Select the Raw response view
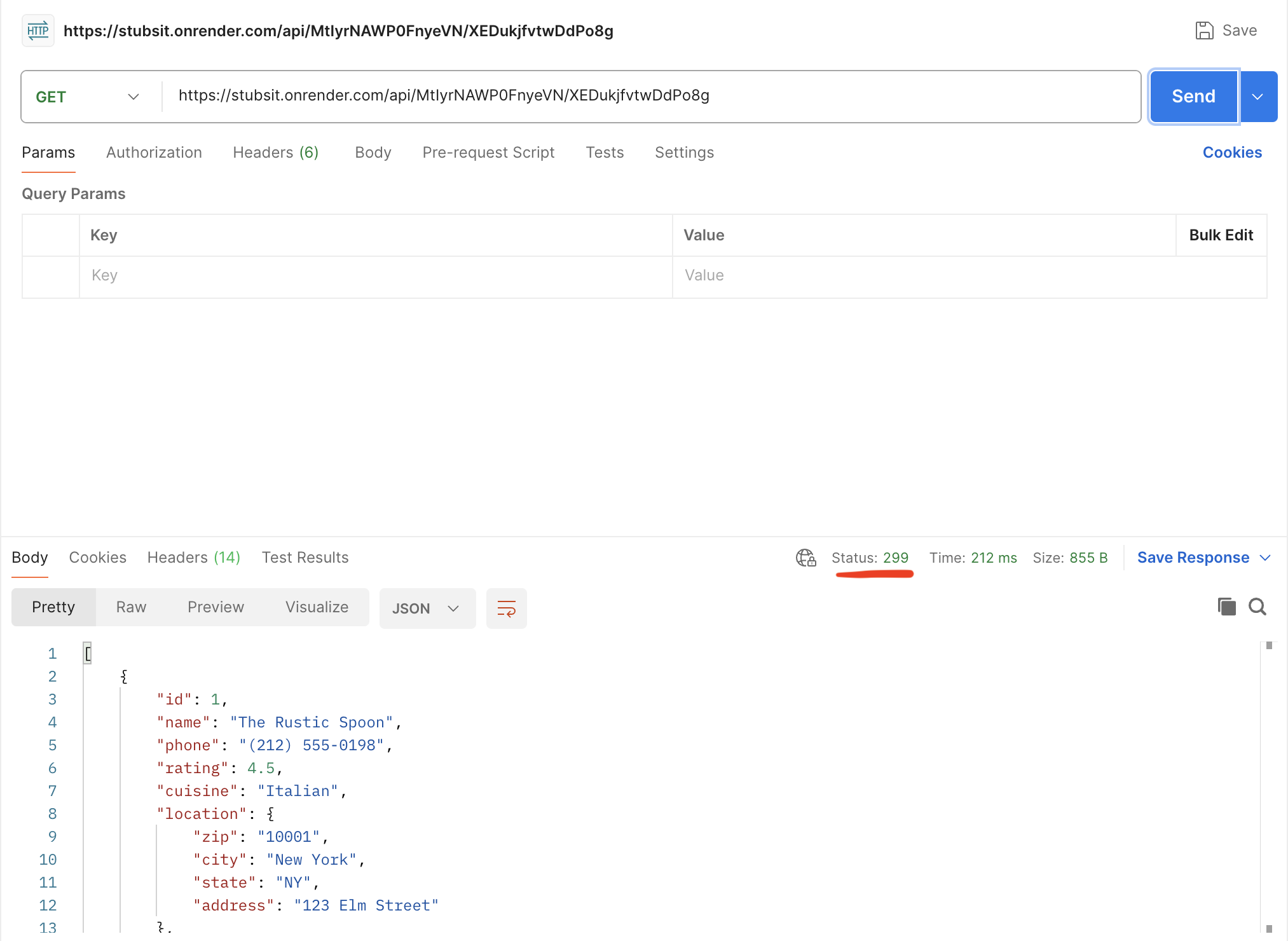This screenshot has height=941, width=1288. coord(131,607)
